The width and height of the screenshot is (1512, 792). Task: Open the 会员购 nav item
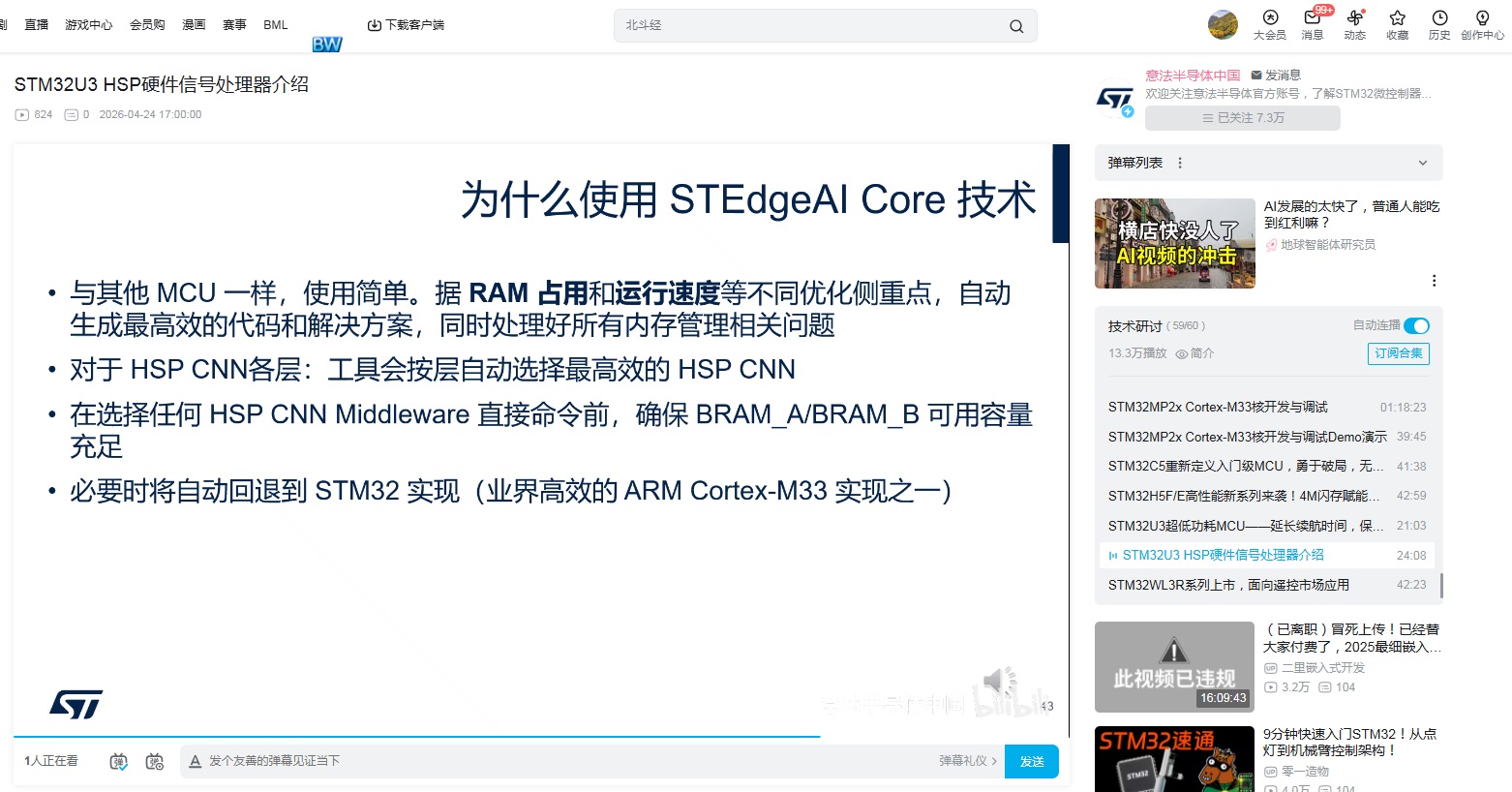147,25
